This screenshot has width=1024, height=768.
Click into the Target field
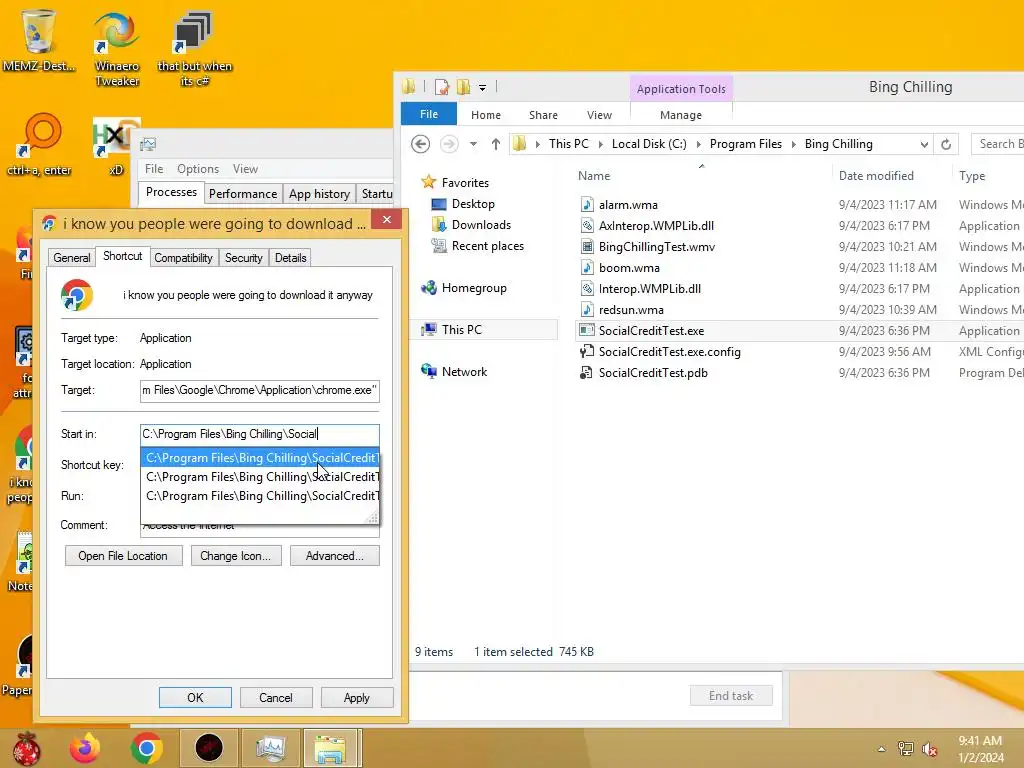259,391
